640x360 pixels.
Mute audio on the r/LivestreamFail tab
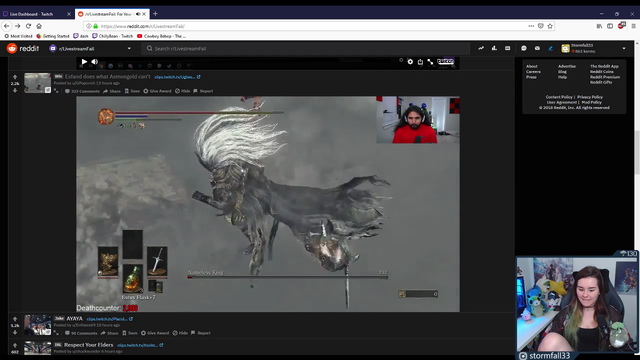click(138, 14)
